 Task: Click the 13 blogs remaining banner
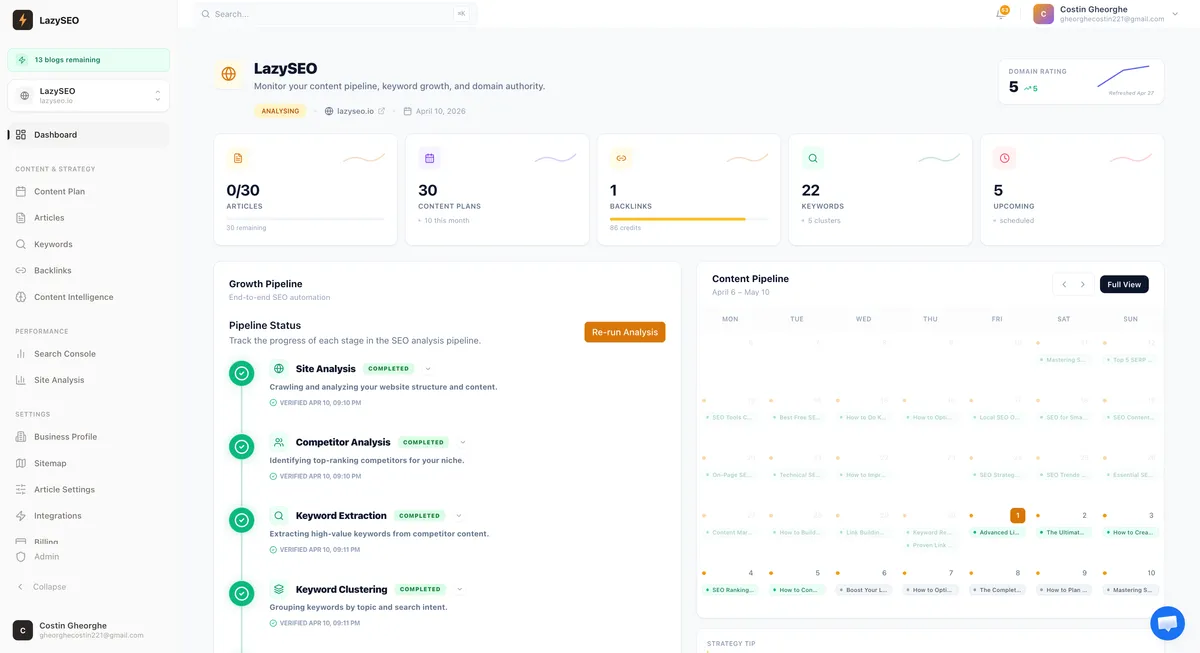click(x=88, y=60)
